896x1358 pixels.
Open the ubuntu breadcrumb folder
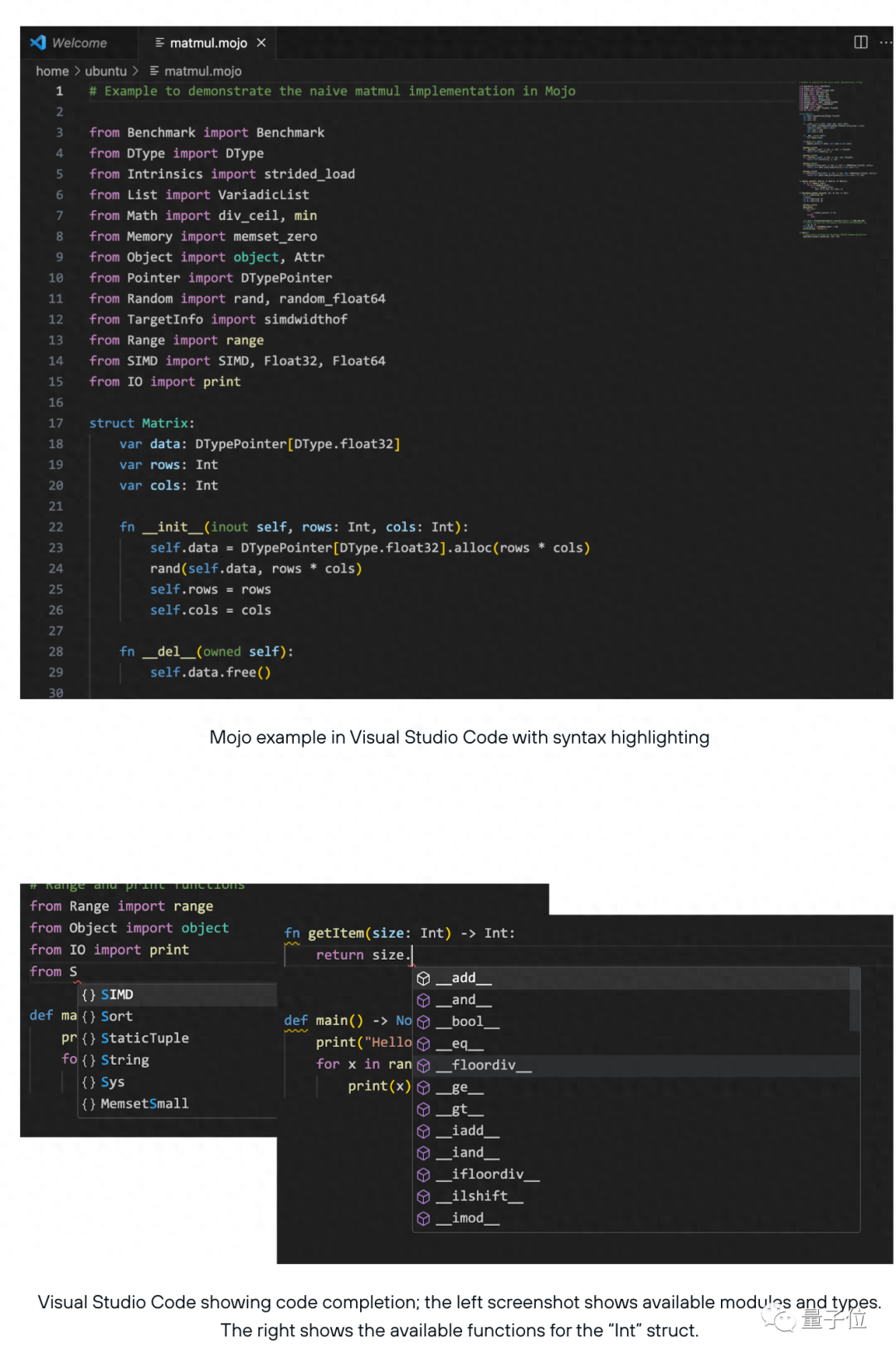105,71
